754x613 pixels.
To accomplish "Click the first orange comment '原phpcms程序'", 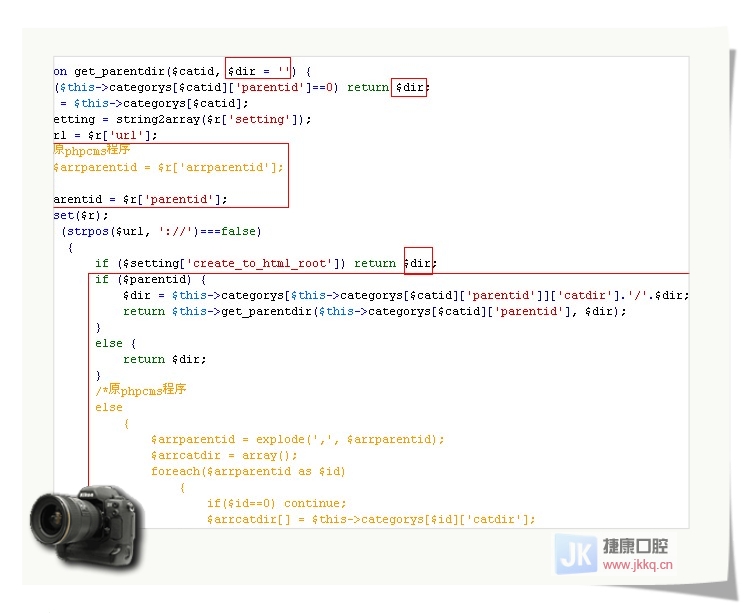I will [x=91, y=150].
